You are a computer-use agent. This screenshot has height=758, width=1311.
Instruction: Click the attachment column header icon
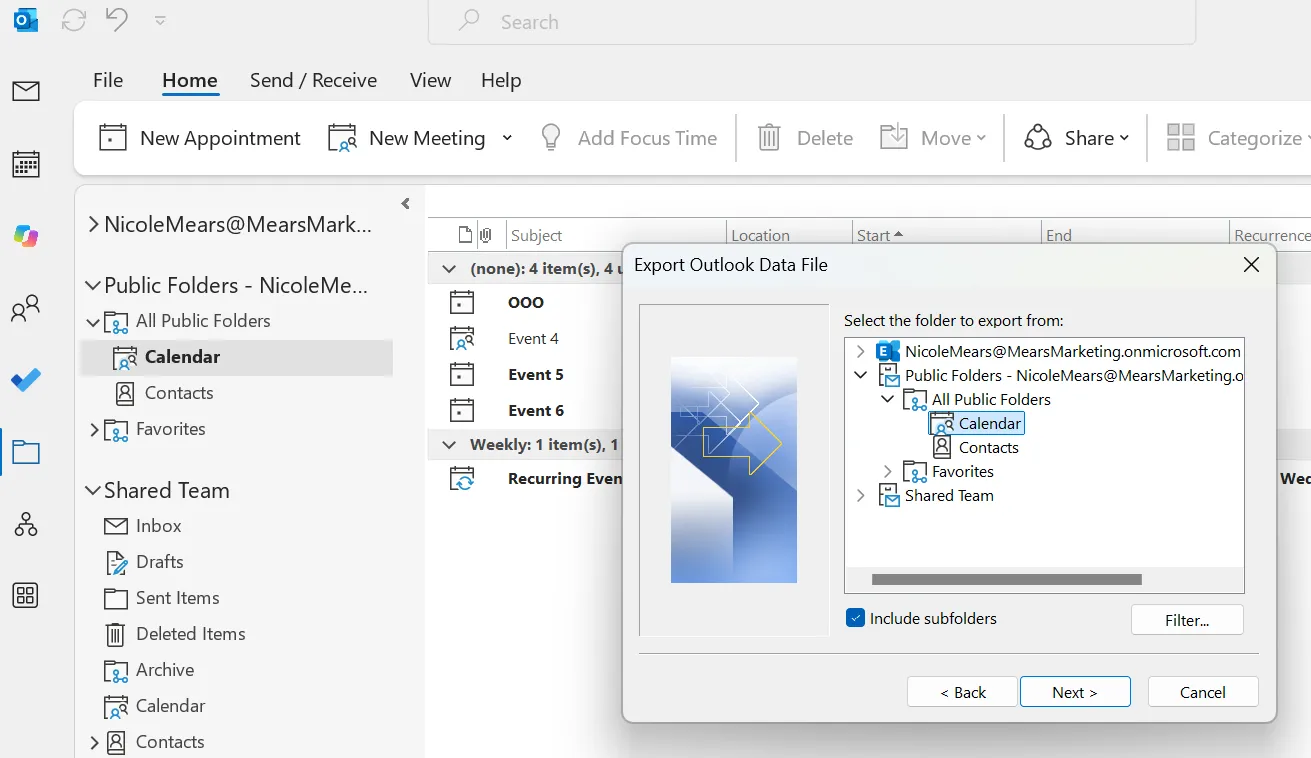pyautogui.click(x=486, y=236)
